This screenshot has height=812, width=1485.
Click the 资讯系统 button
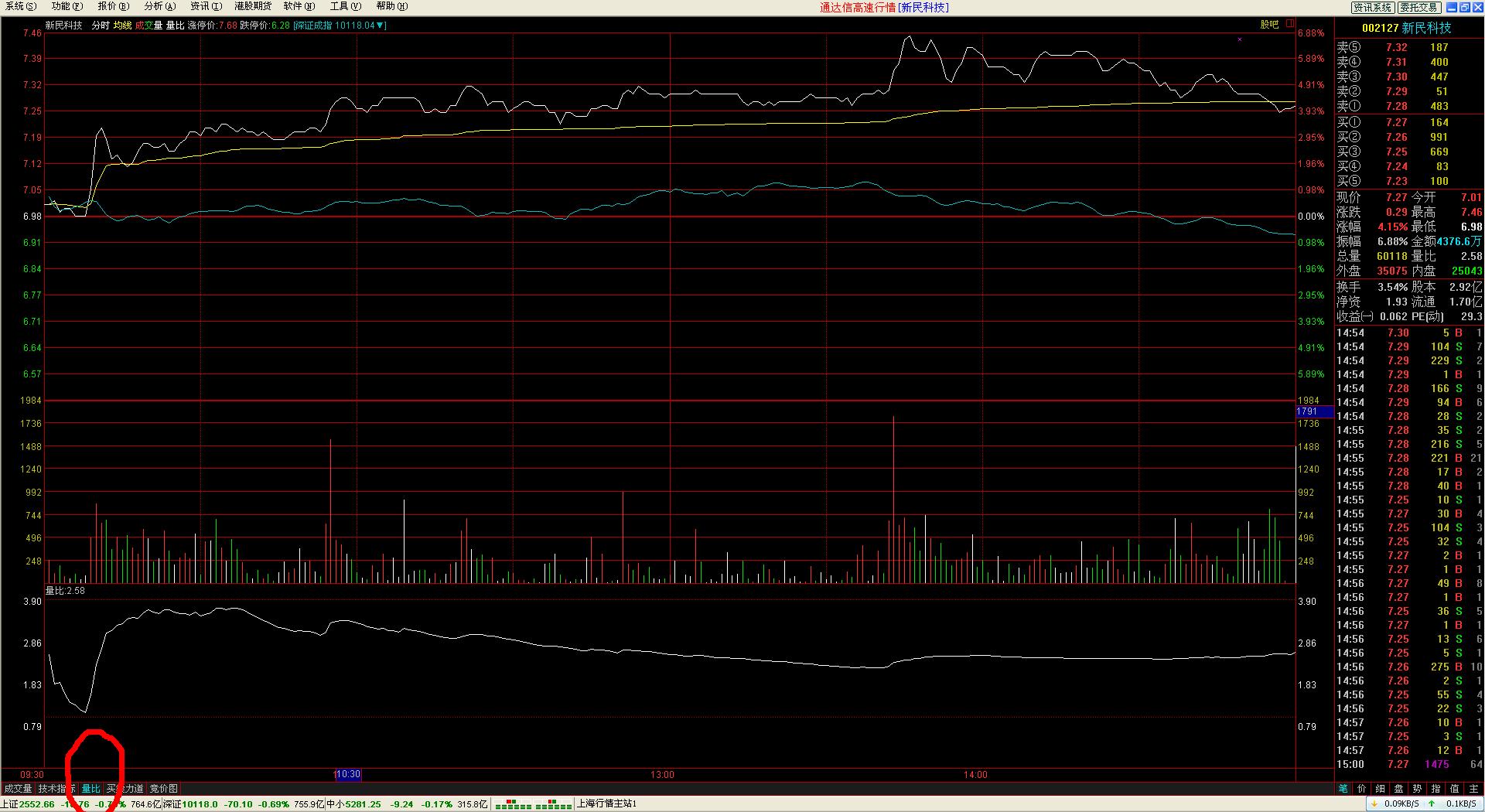pos(1372,7)
